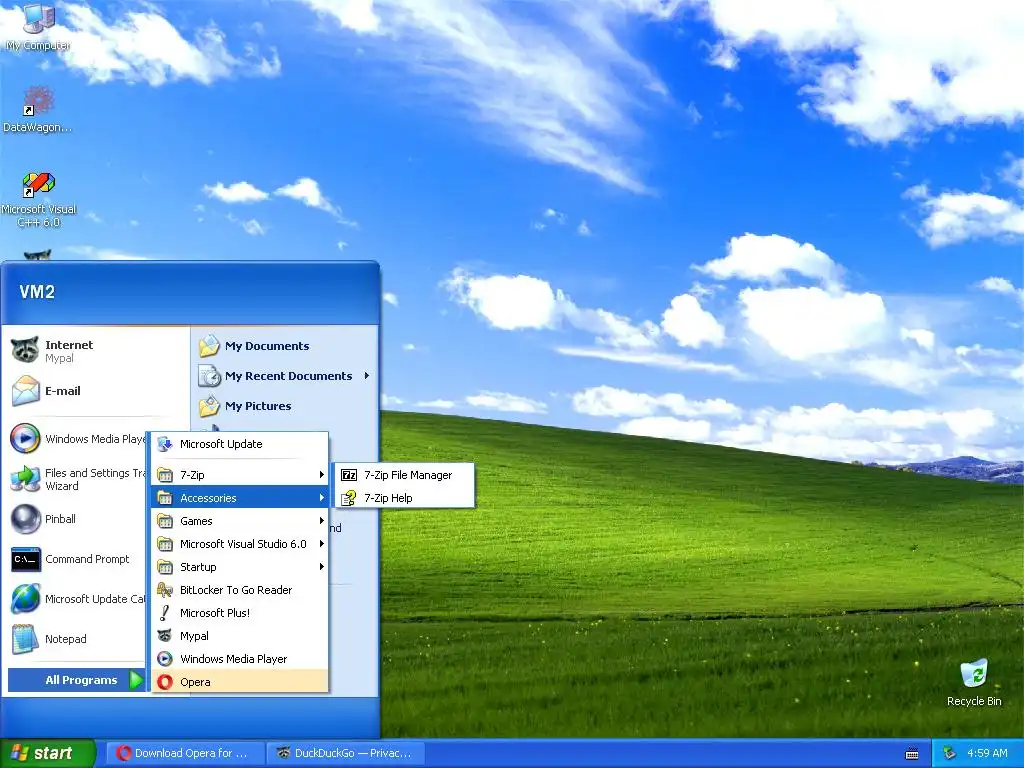The height and width of the screenshot is (768, 1024).
Task: Open 7-Zip Help
Action: click(x=404, y=498)
